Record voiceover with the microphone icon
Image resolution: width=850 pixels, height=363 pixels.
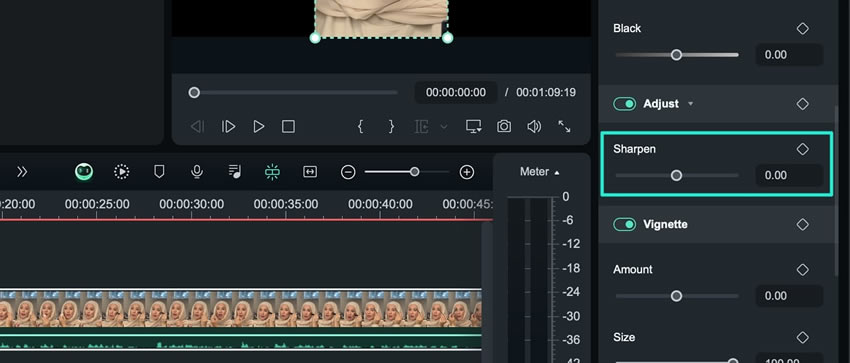click(x=197, y=172)
